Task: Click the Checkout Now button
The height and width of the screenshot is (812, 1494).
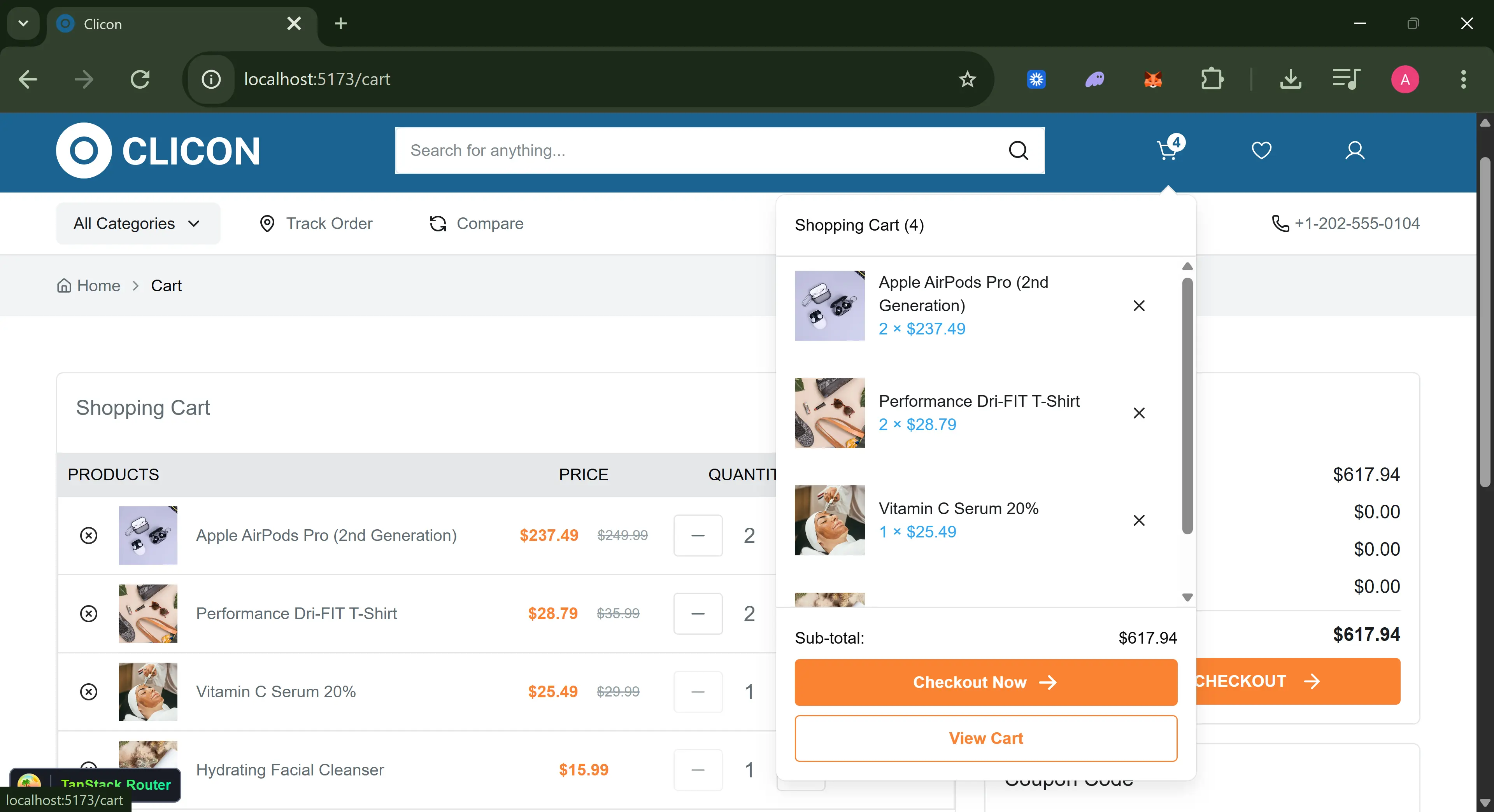Action: tap(985, 682)
